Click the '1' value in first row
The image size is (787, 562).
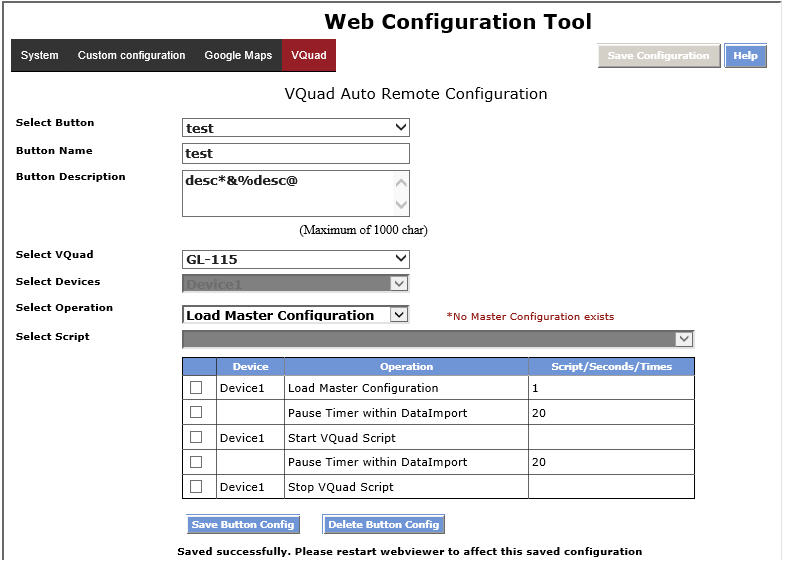pyautogui.click(x=535, y=388)
